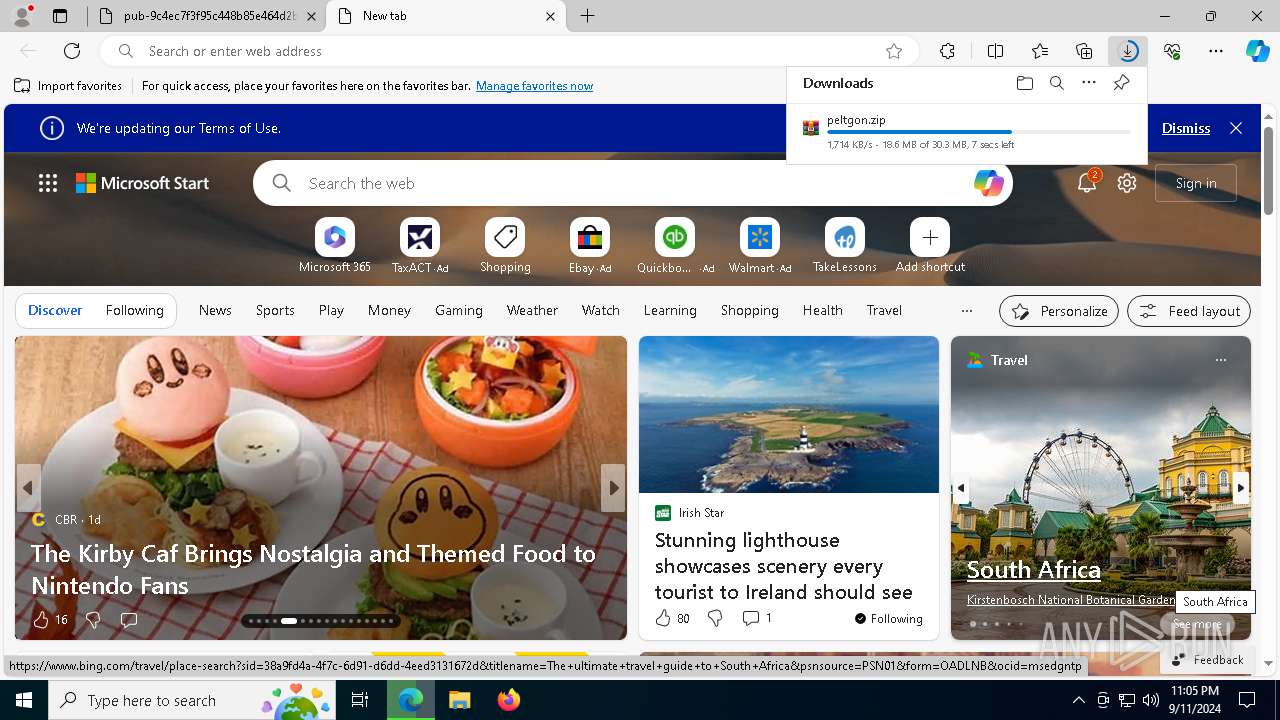Toggle Following for Irish Star
The image size is (1280, 720).
click(889, 619)
